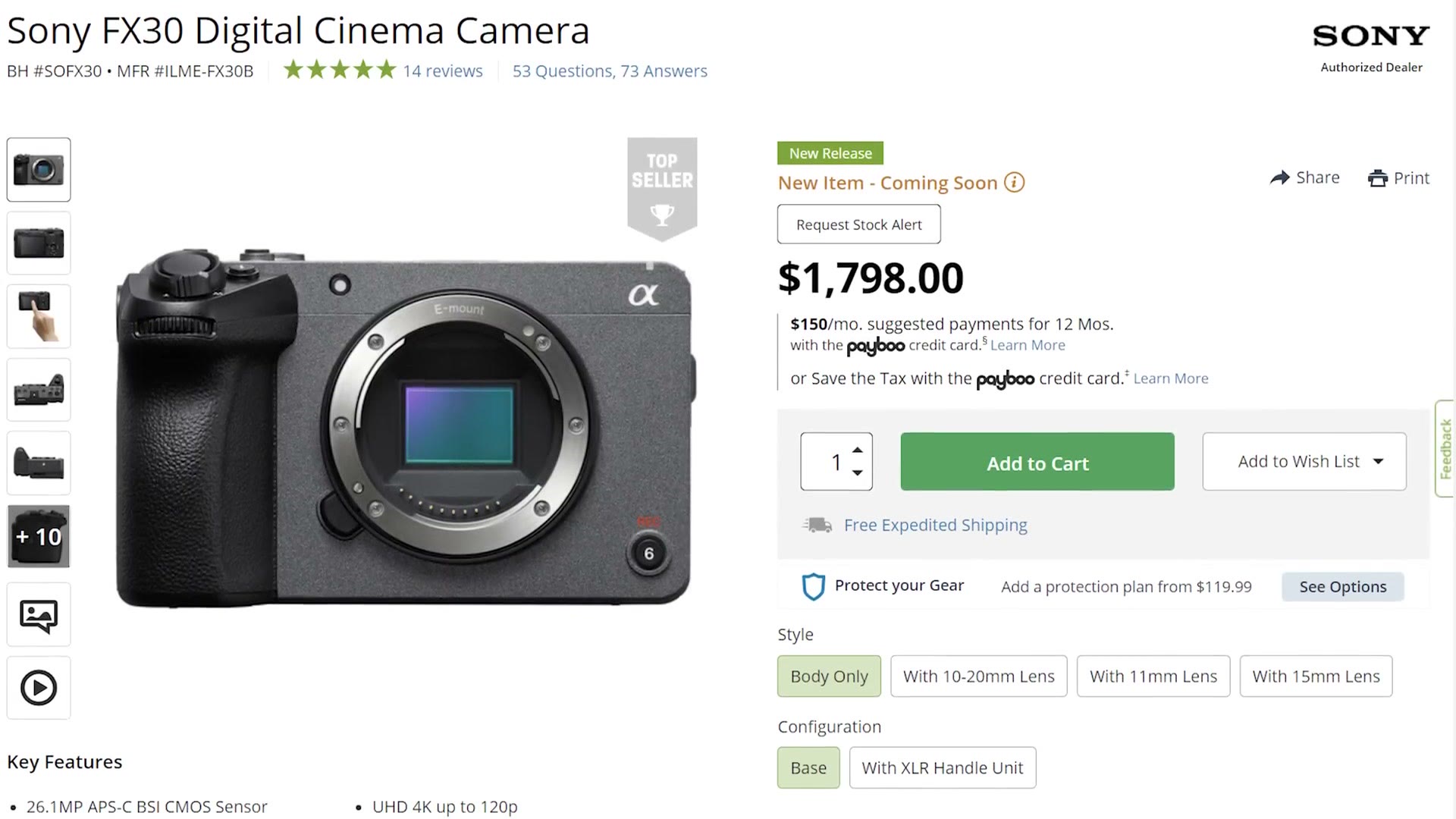Click the Add to Cart button
1456x819 pixels.
click(x=1037, y=462)
